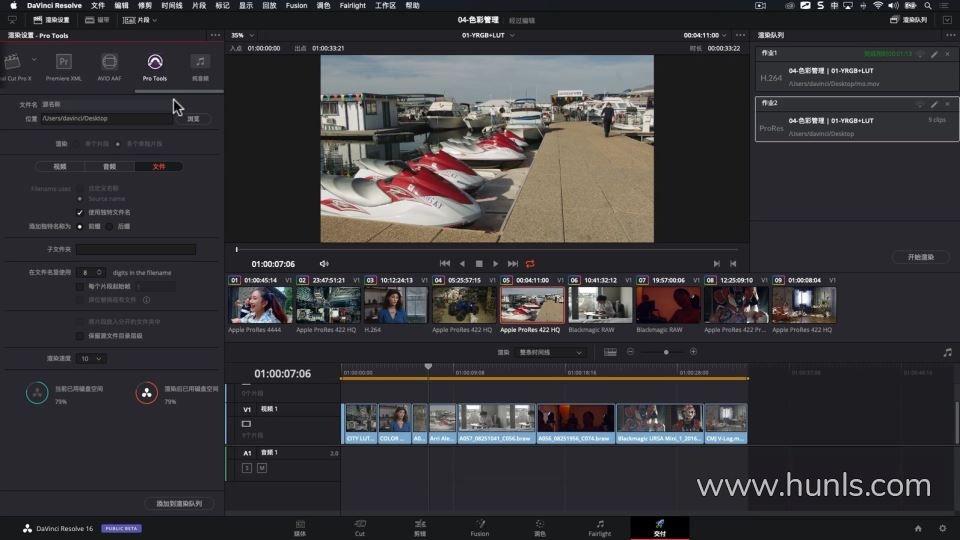Open the render range entire timeline dropdown

pos(552,352)
